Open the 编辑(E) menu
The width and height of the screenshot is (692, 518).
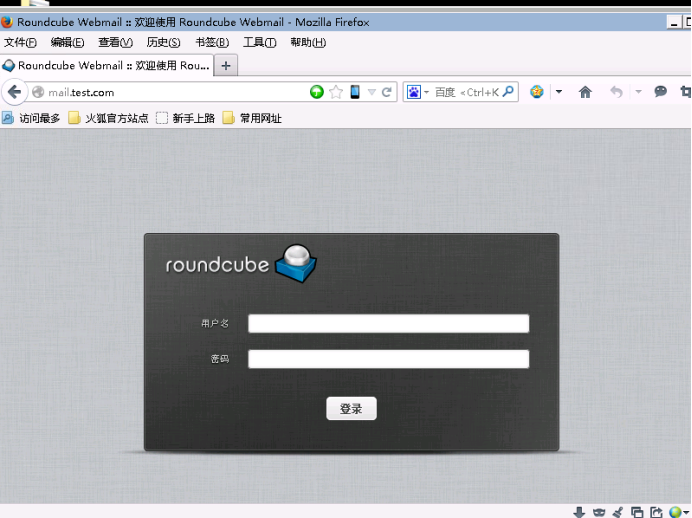tap(67, 42)
